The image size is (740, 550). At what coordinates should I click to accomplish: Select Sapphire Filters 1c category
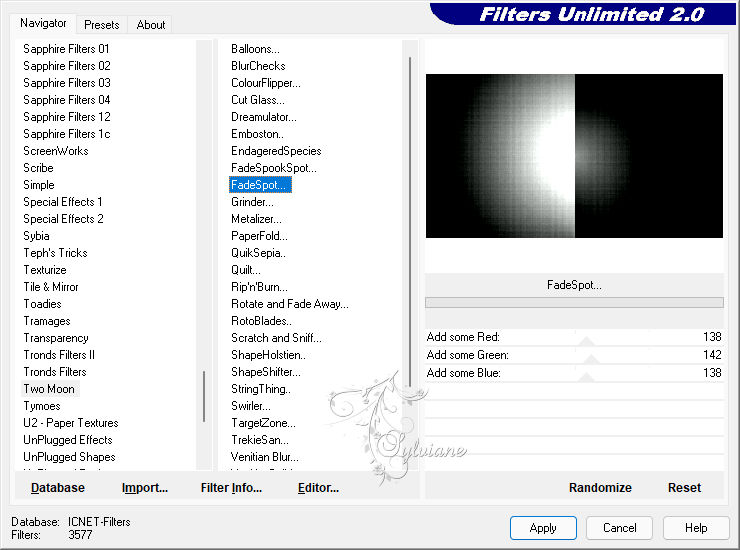67,134
